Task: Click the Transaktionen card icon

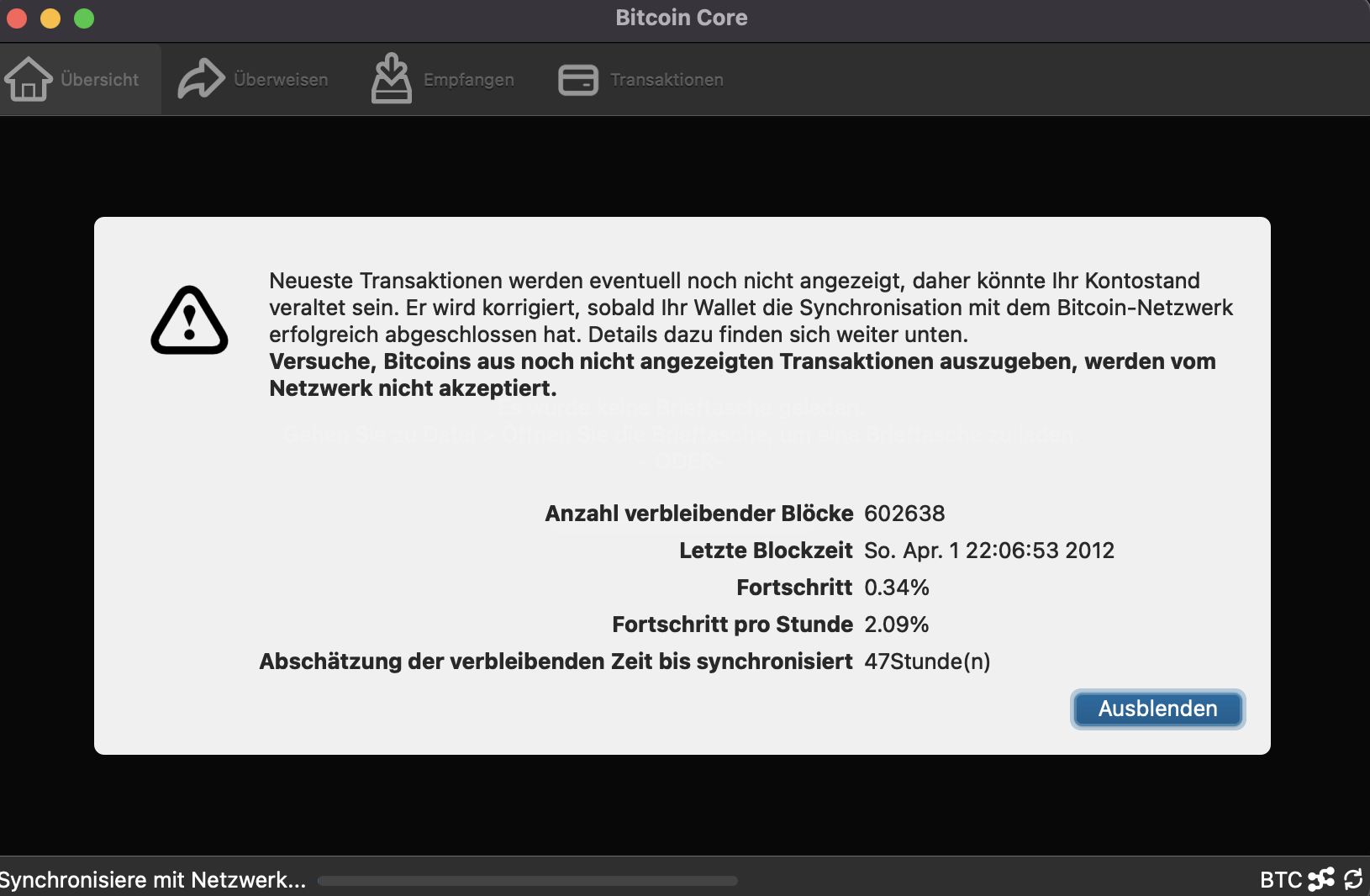Action: click(578, 80)
